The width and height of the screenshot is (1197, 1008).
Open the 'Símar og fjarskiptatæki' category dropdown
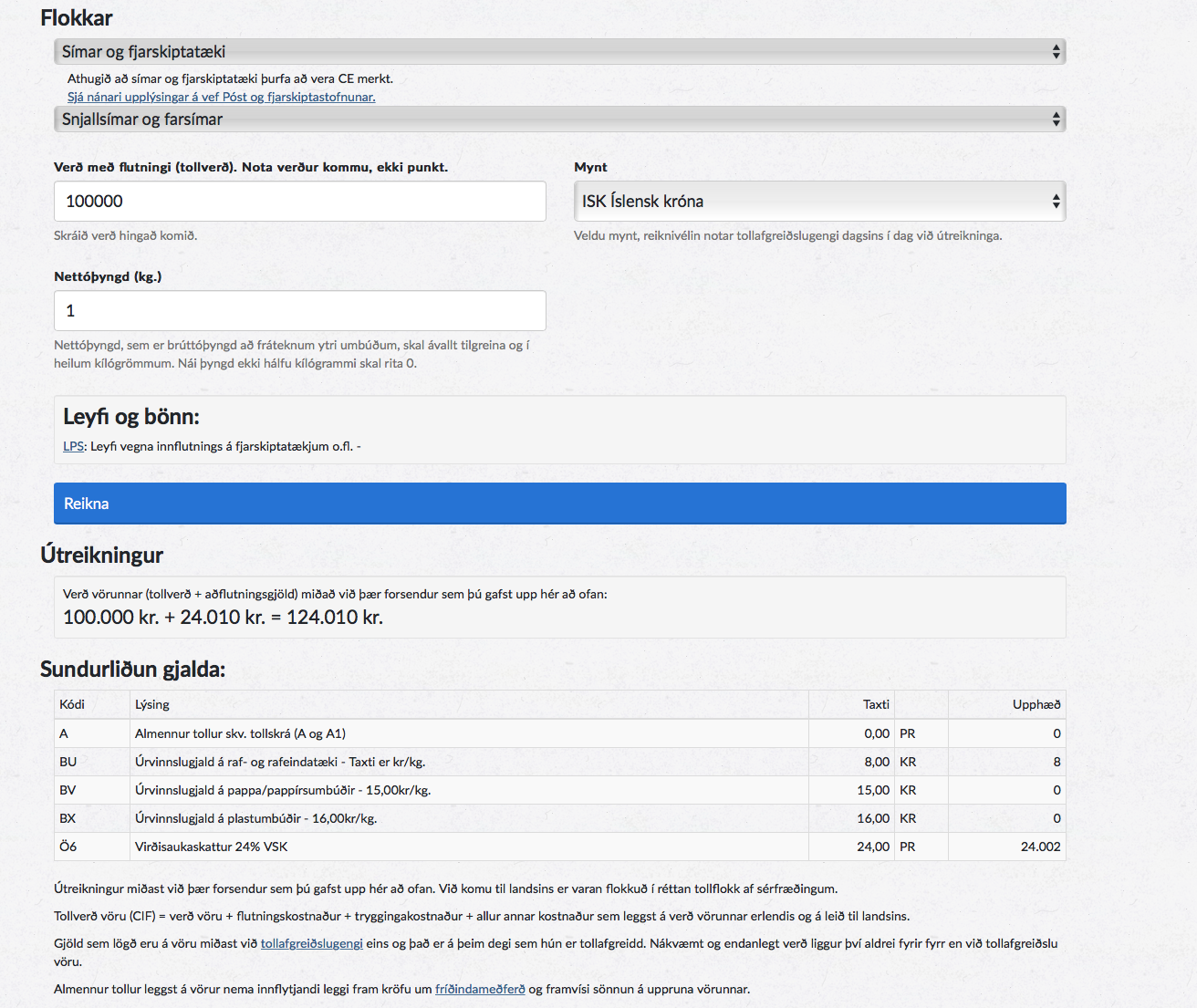(x=559, y=52)
